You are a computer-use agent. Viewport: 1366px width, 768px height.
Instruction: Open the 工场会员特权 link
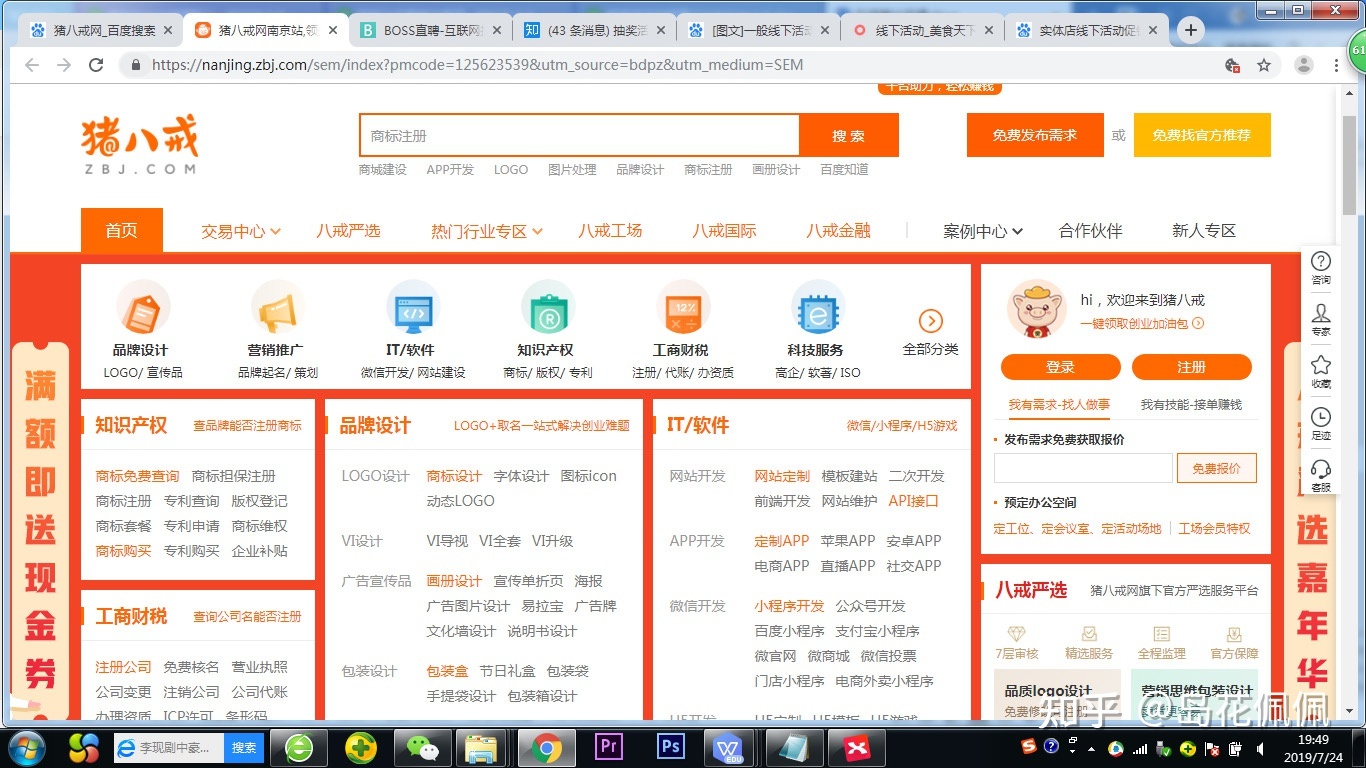(x=1214, y=529)
